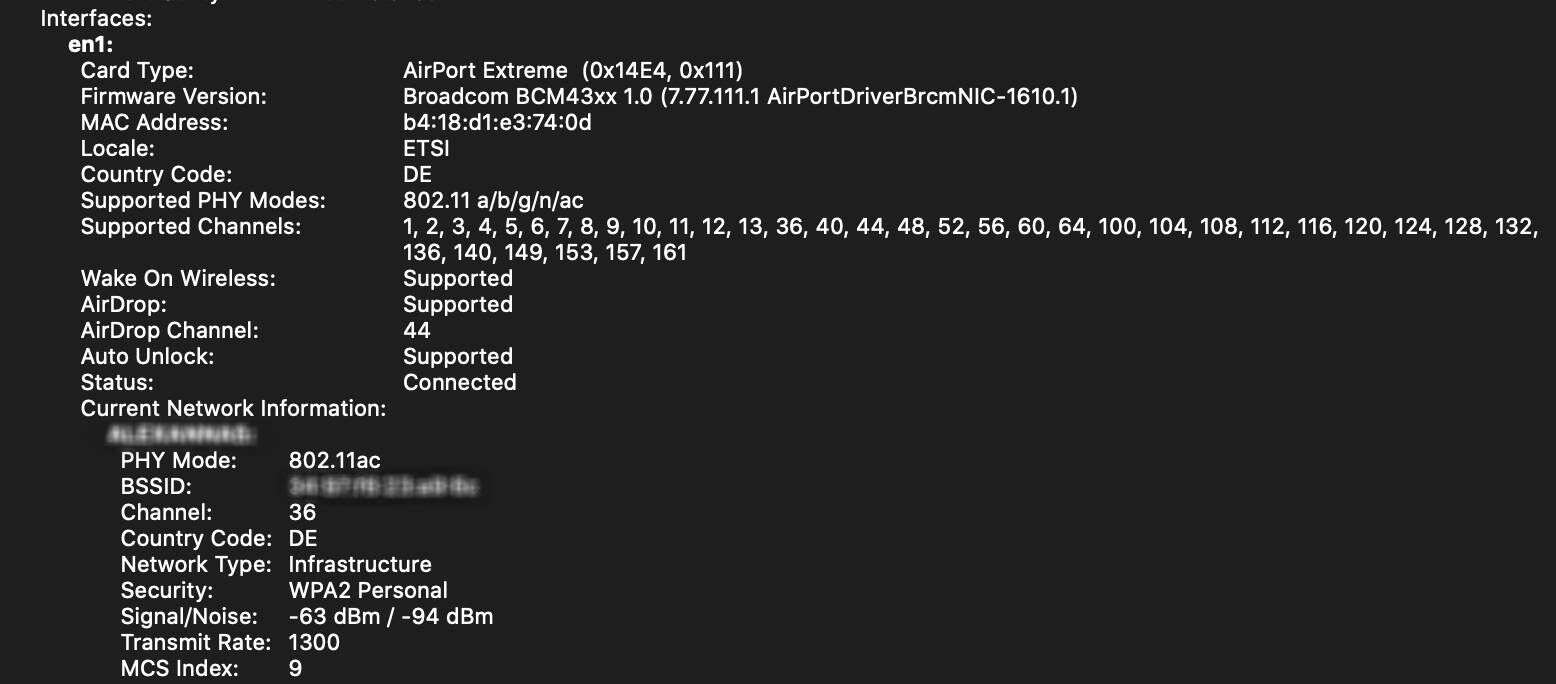Click the Status value Connected

click(x=460, y=383)
